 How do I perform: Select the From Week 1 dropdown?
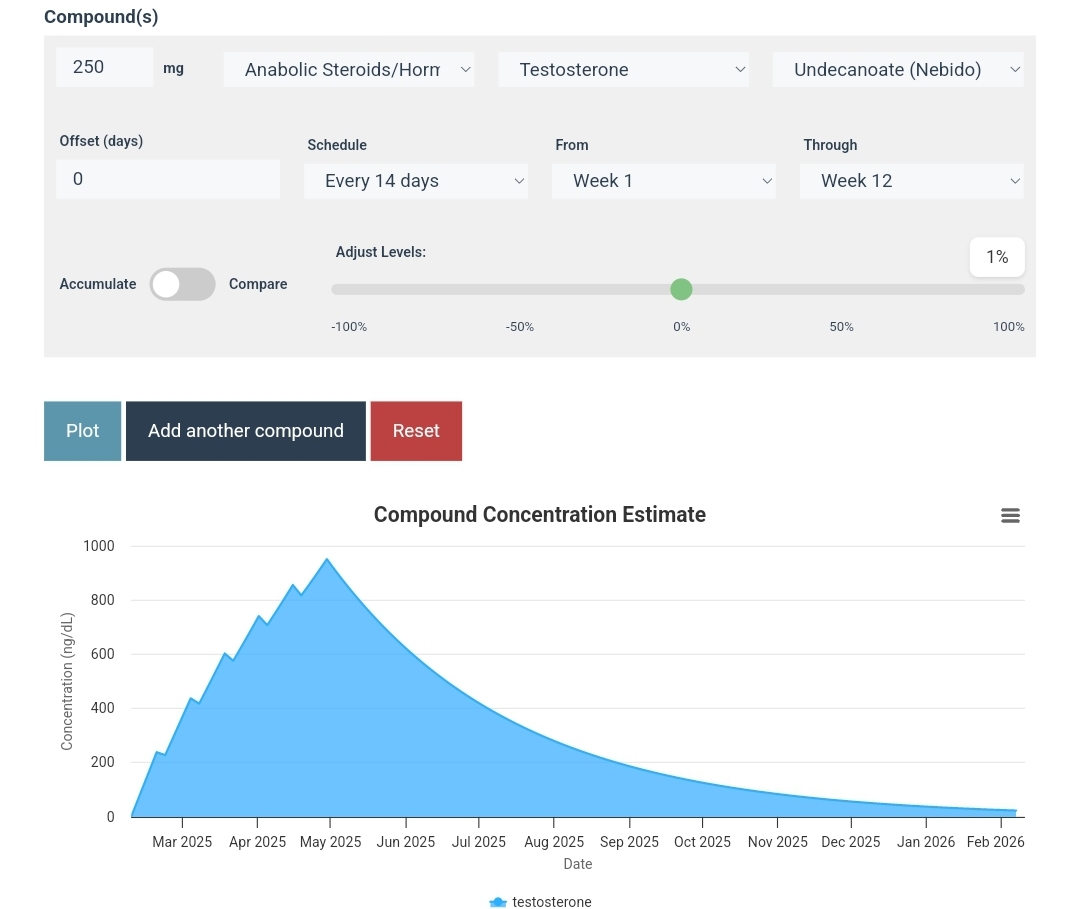[664, 181]
